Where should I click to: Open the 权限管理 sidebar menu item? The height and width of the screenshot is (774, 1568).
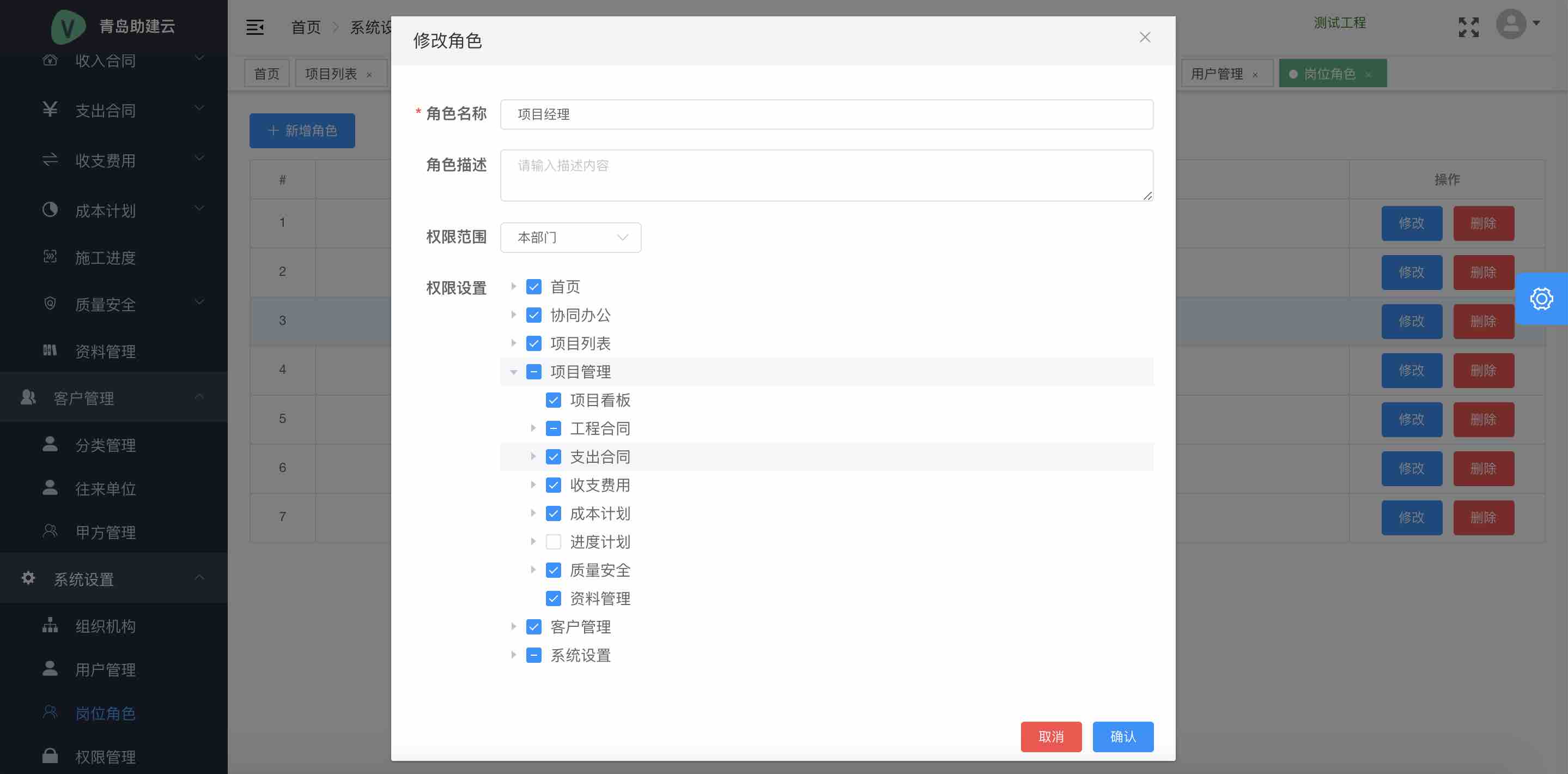[x=105, y=757]
